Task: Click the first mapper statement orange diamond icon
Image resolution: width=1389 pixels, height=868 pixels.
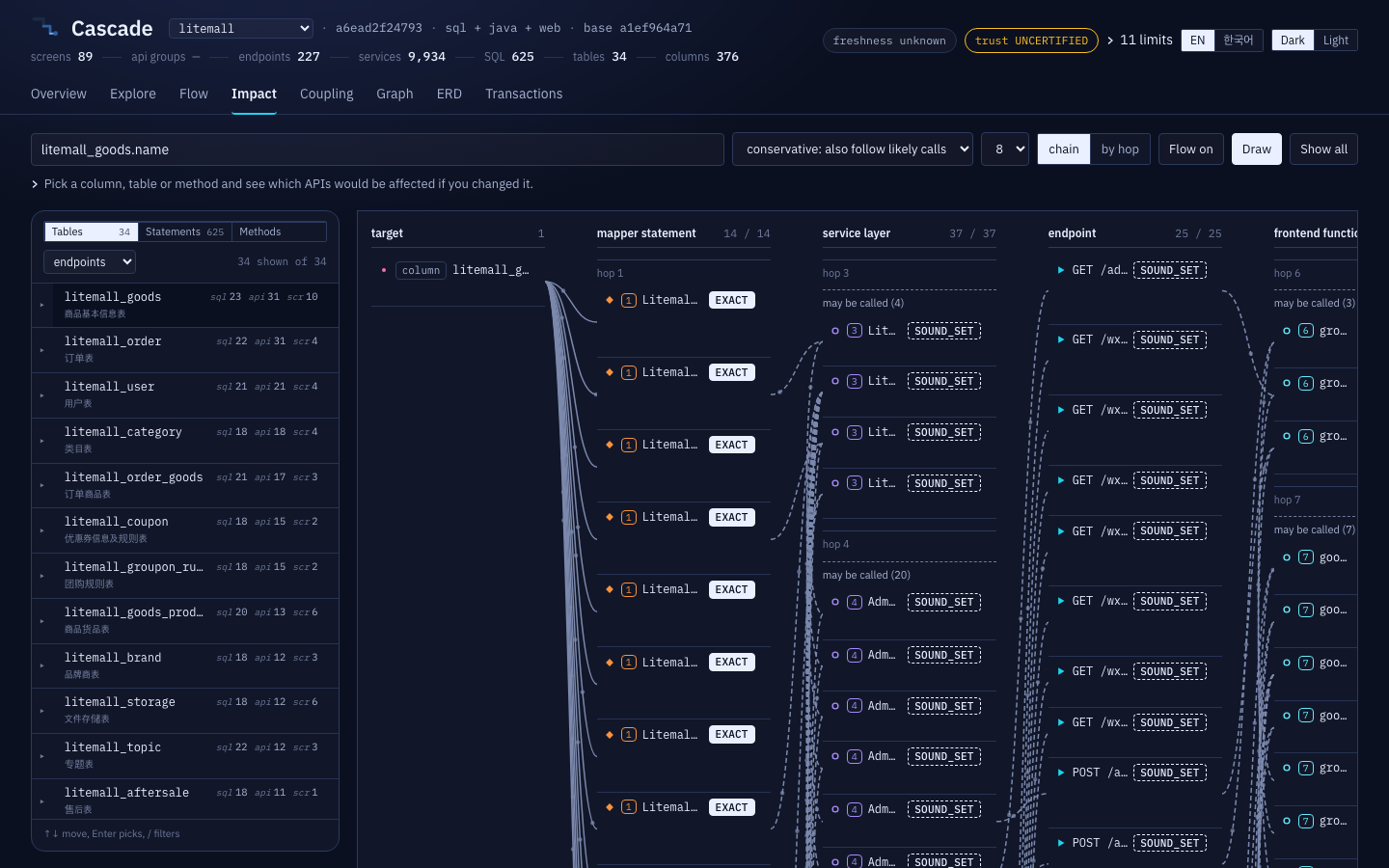Action: click(610, 300)
